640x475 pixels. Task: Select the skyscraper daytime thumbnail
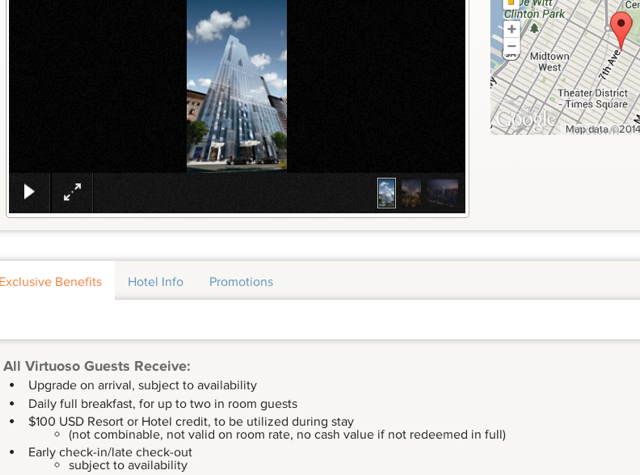386,193
